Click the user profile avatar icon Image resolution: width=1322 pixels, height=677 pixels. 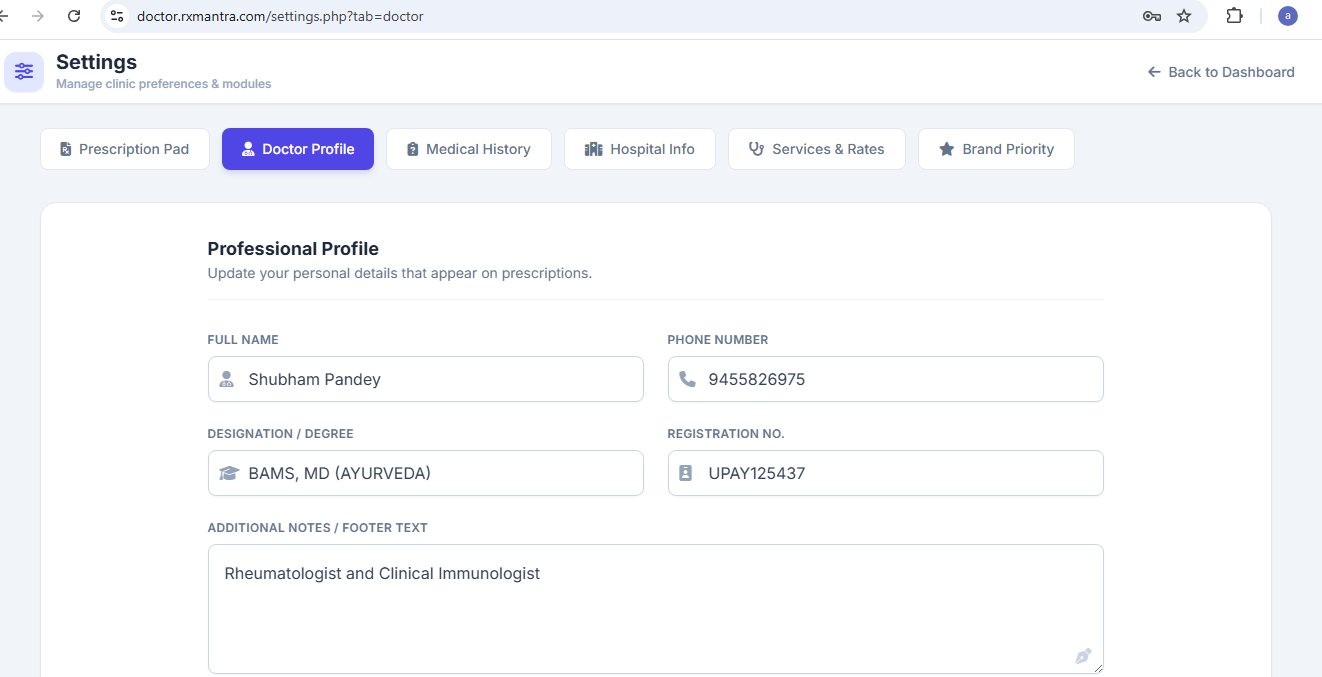1288,16
